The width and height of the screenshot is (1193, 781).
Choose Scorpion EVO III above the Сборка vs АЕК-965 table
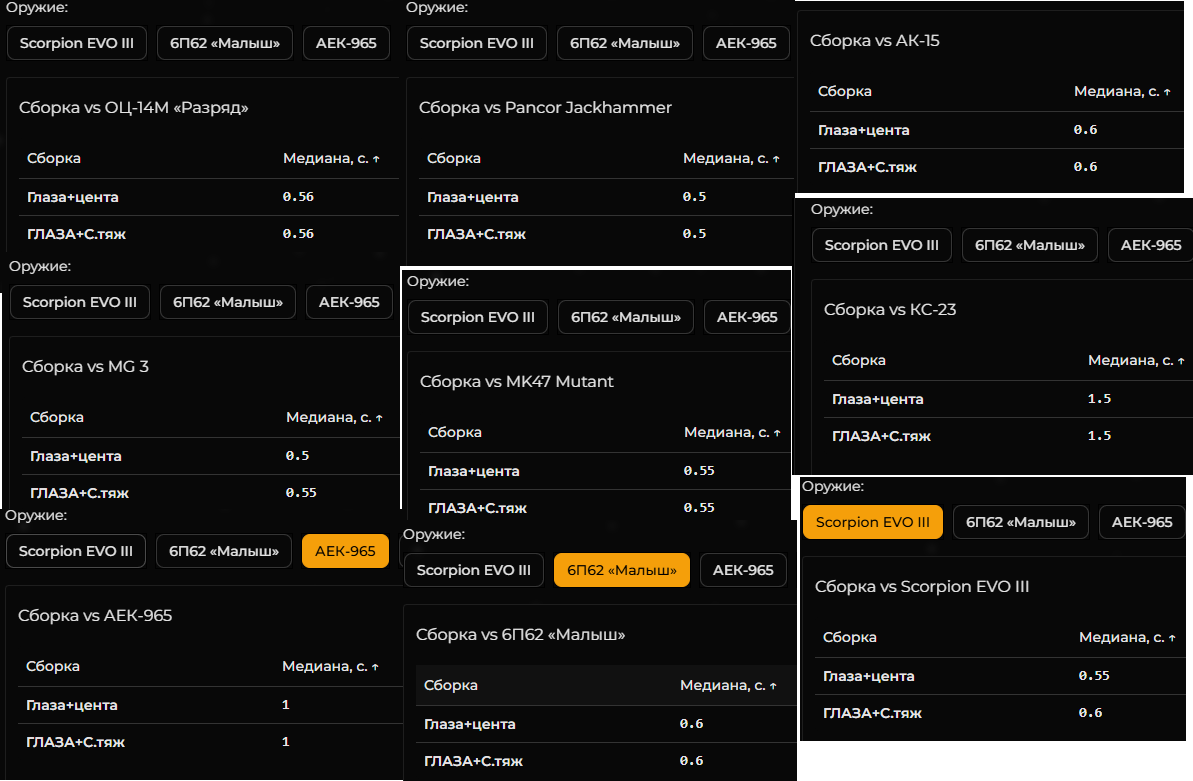point(76,551)
